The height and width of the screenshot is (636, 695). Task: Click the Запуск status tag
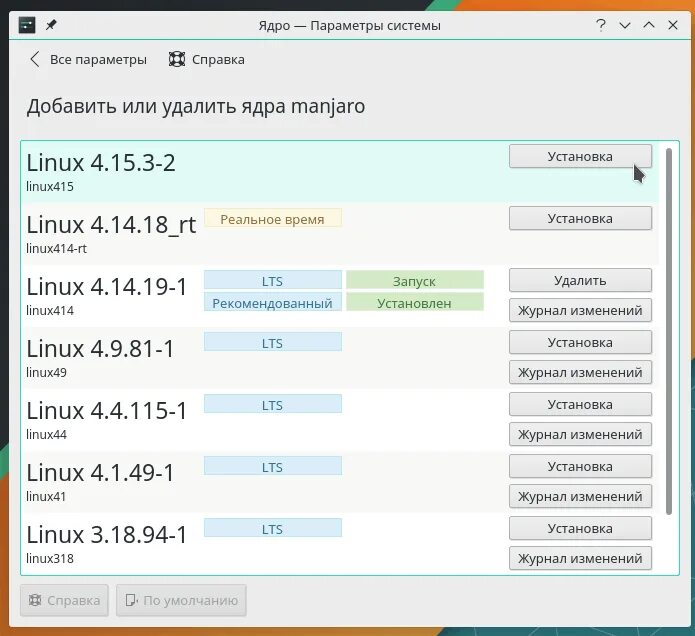[x=414, y=281]
